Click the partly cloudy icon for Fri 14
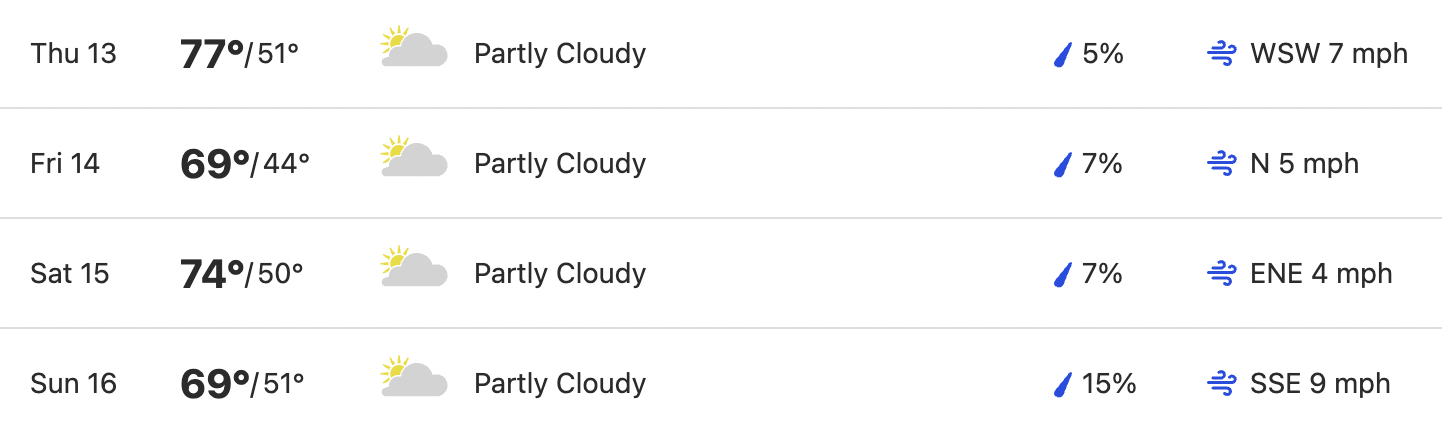This screenshot has width=1442, height=430. click(x=414, y=158)
